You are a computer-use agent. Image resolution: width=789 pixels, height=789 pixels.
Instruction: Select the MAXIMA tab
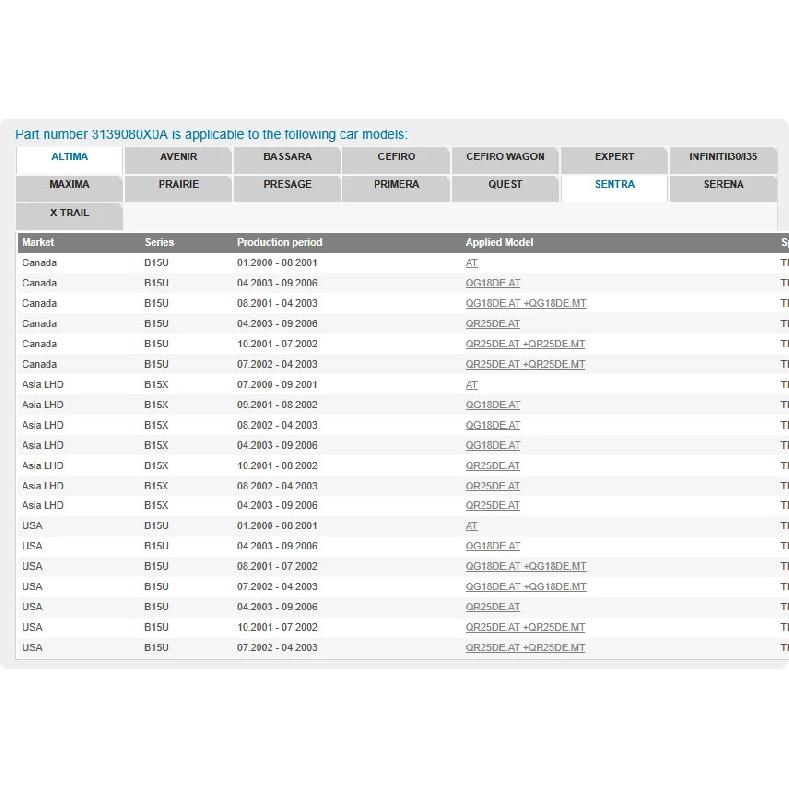[69, 188]
